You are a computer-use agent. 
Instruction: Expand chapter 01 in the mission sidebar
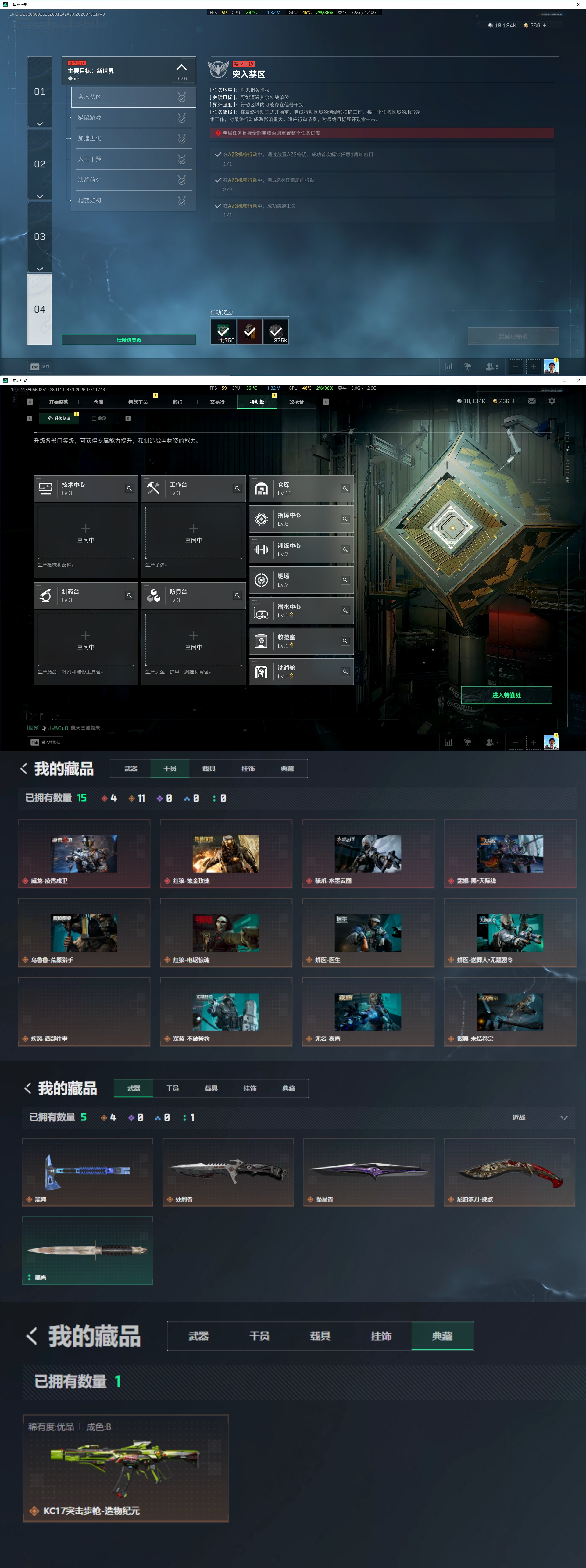tap(40, 92)
